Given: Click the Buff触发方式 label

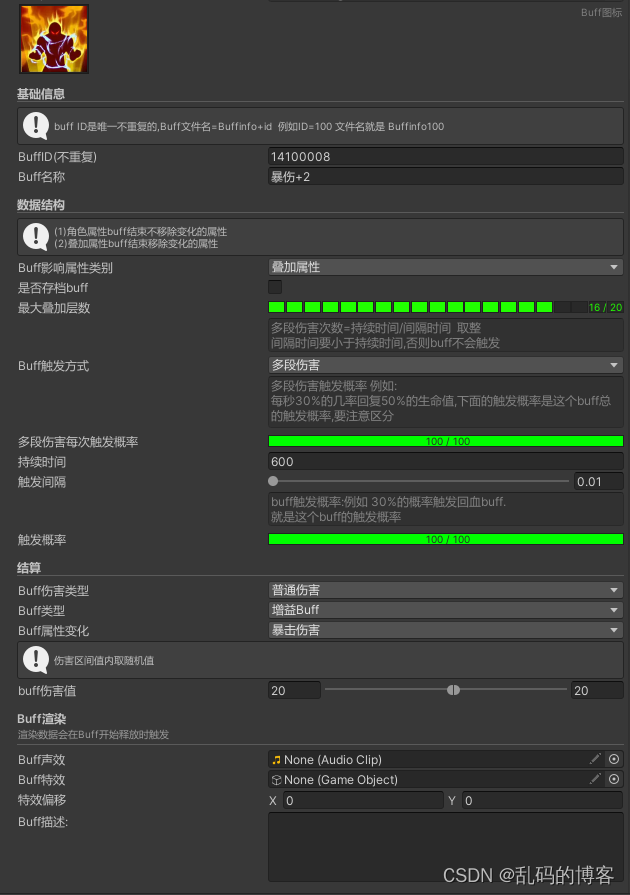Looking at the screenshot, I should 54,366.
